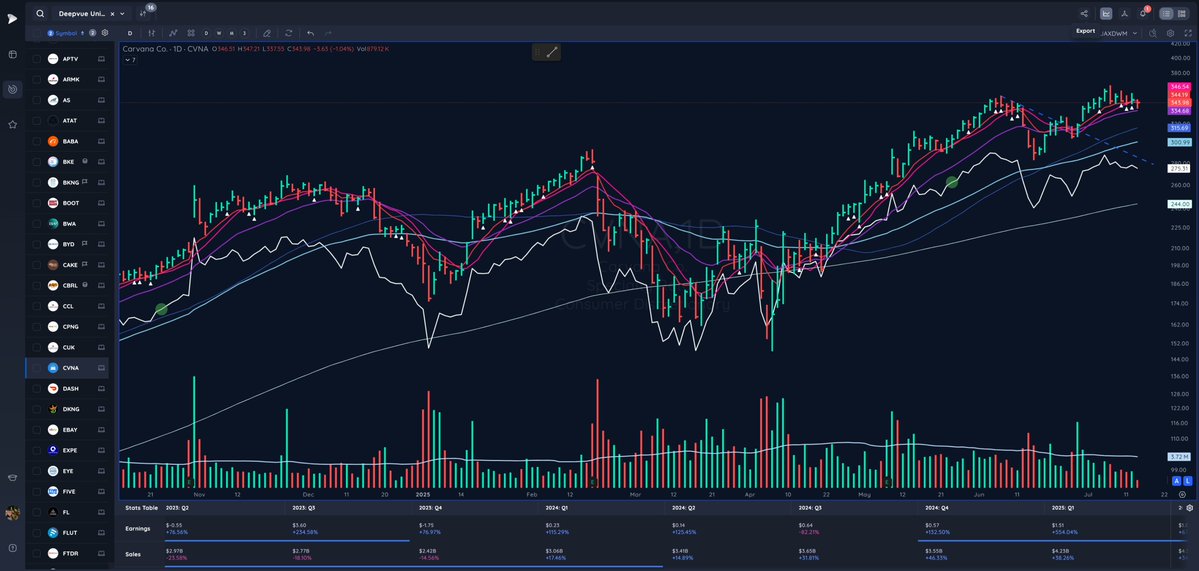Viewport: 1199px width, 571px height.
Task: Toggle log scale L button
Action: 1188,481
